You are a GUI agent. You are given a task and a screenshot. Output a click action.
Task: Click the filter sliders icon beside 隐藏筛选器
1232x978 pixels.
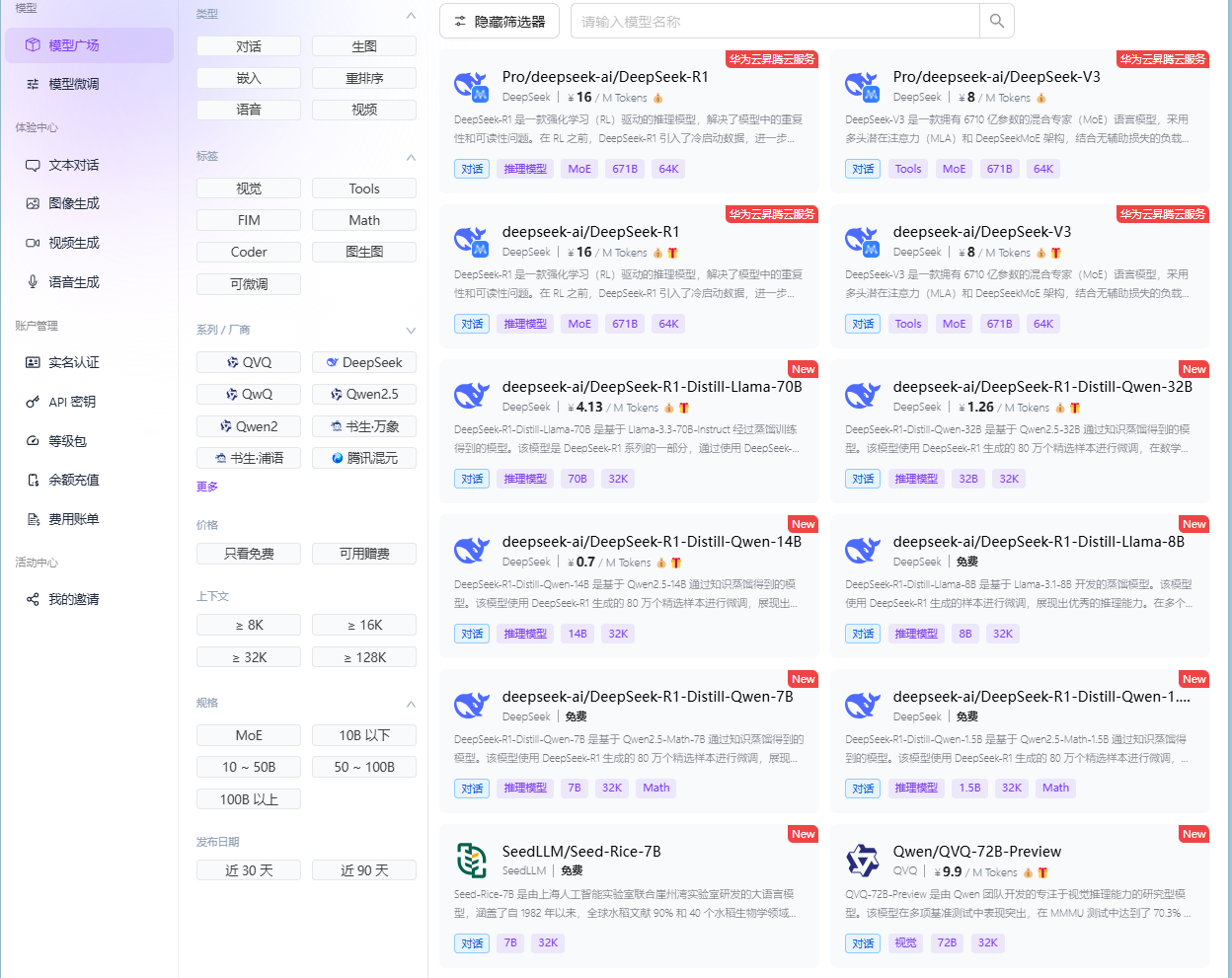460,21
